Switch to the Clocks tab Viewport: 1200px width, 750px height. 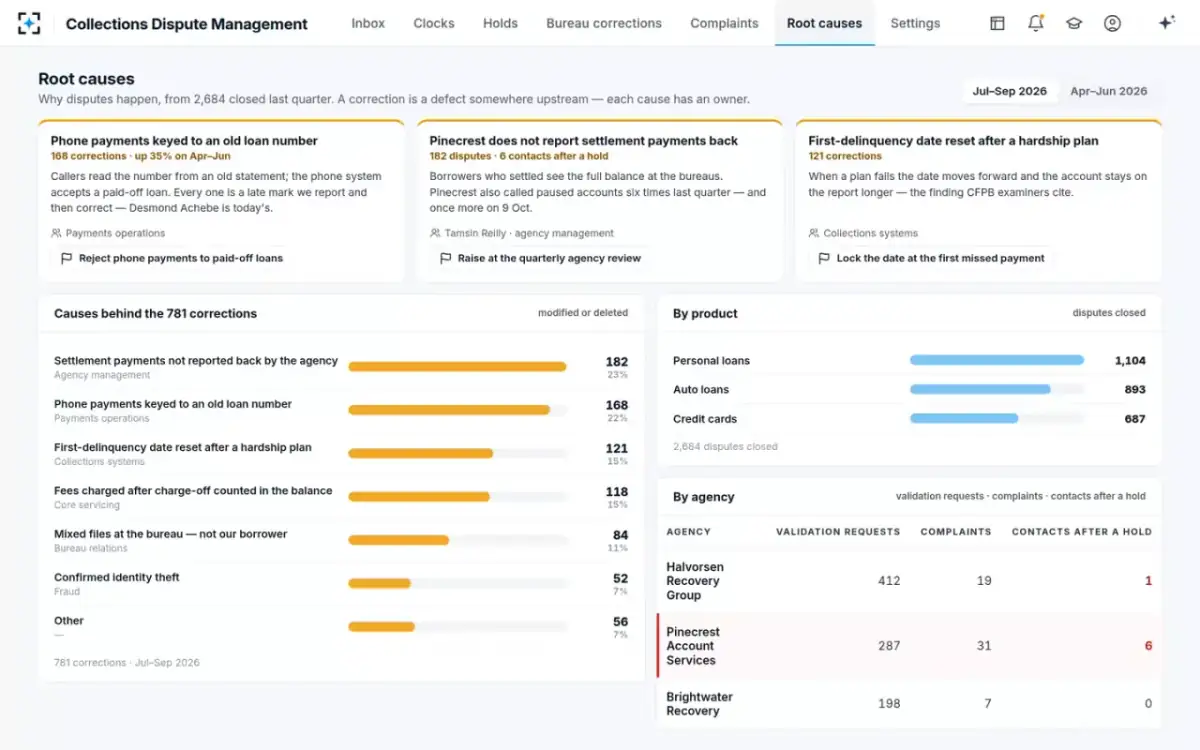pos(434,23)
